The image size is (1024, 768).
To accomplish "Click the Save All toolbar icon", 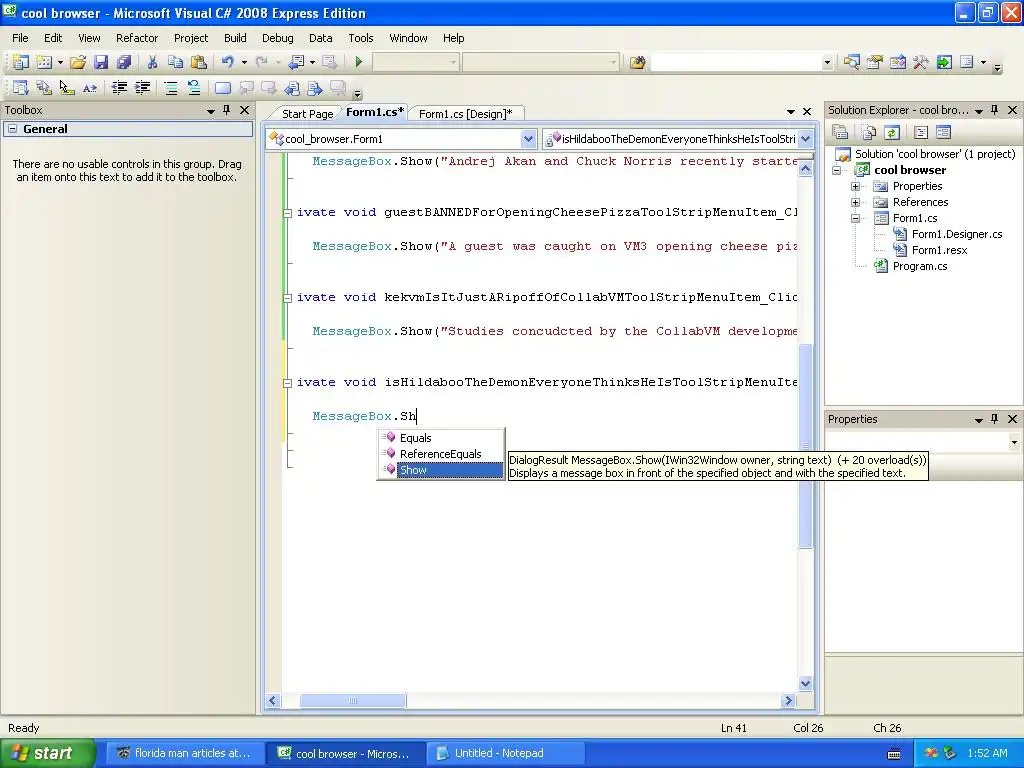I will [x=123, y=62].
